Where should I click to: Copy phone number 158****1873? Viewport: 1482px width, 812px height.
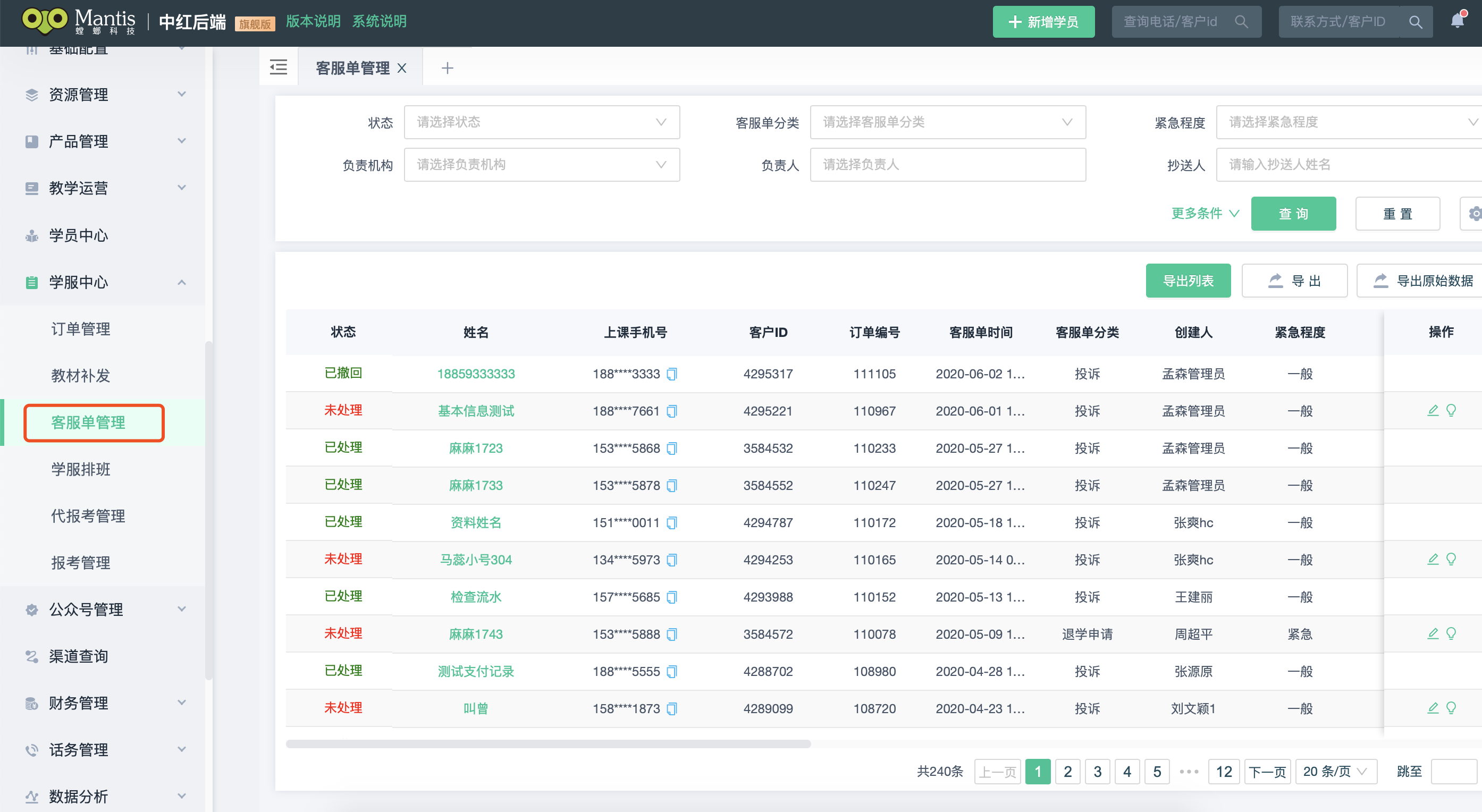pos(671,708)
